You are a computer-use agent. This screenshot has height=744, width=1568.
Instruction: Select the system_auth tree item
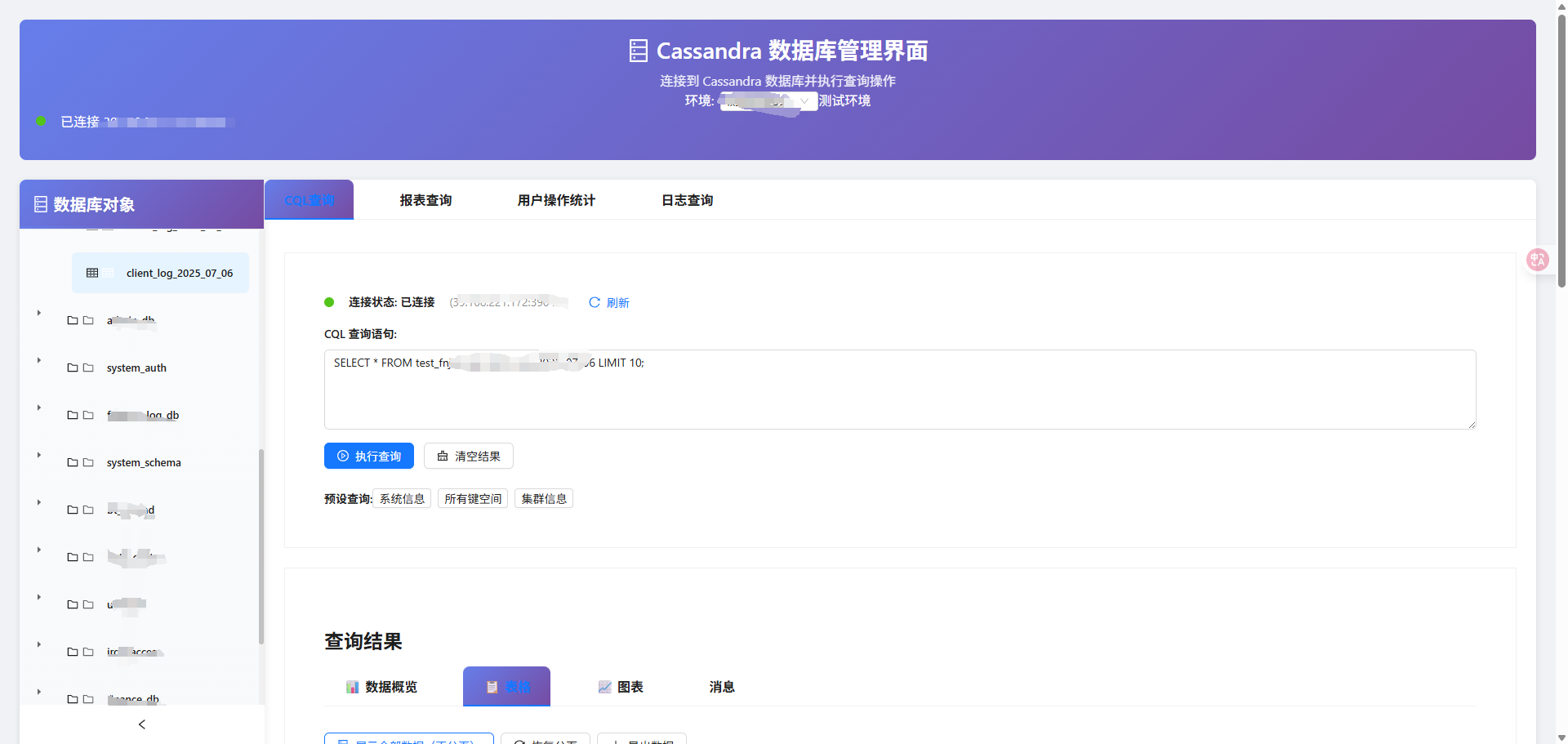point(136,368)
